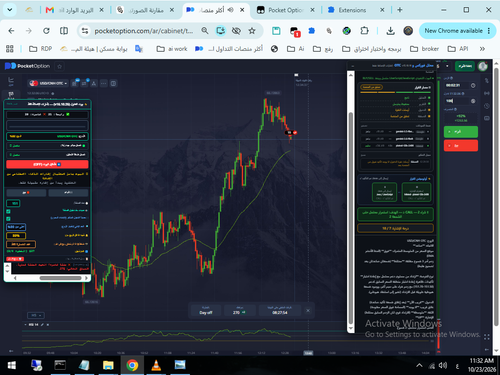The height and width of the screenshot is (375, 500).
Task: Click the trading sidebar icon at top left
Action: pyautogui.click(x=11, y=80)
